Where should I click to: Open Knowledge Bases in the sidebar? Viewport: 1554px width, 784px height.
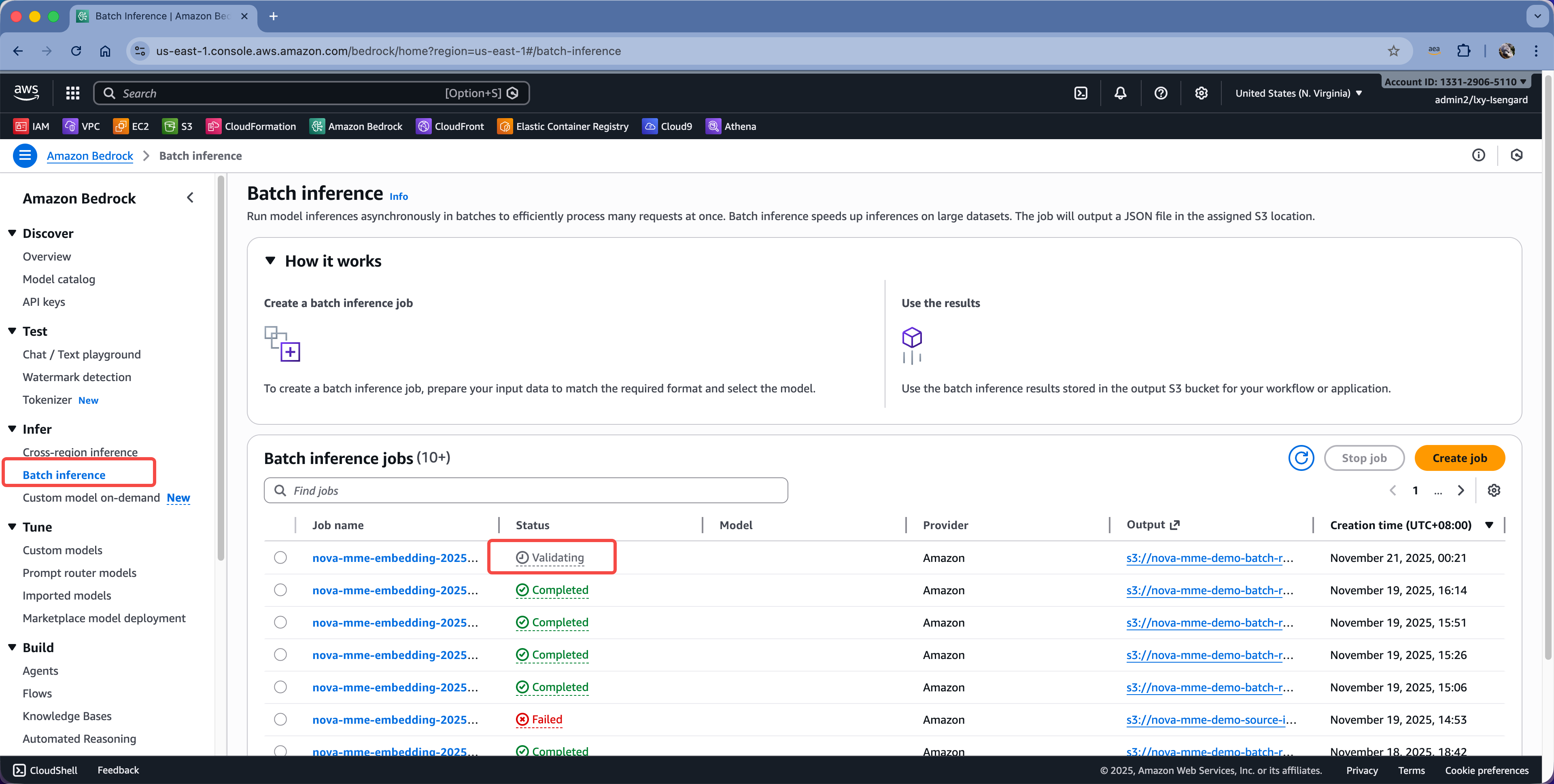coord(67,716)
